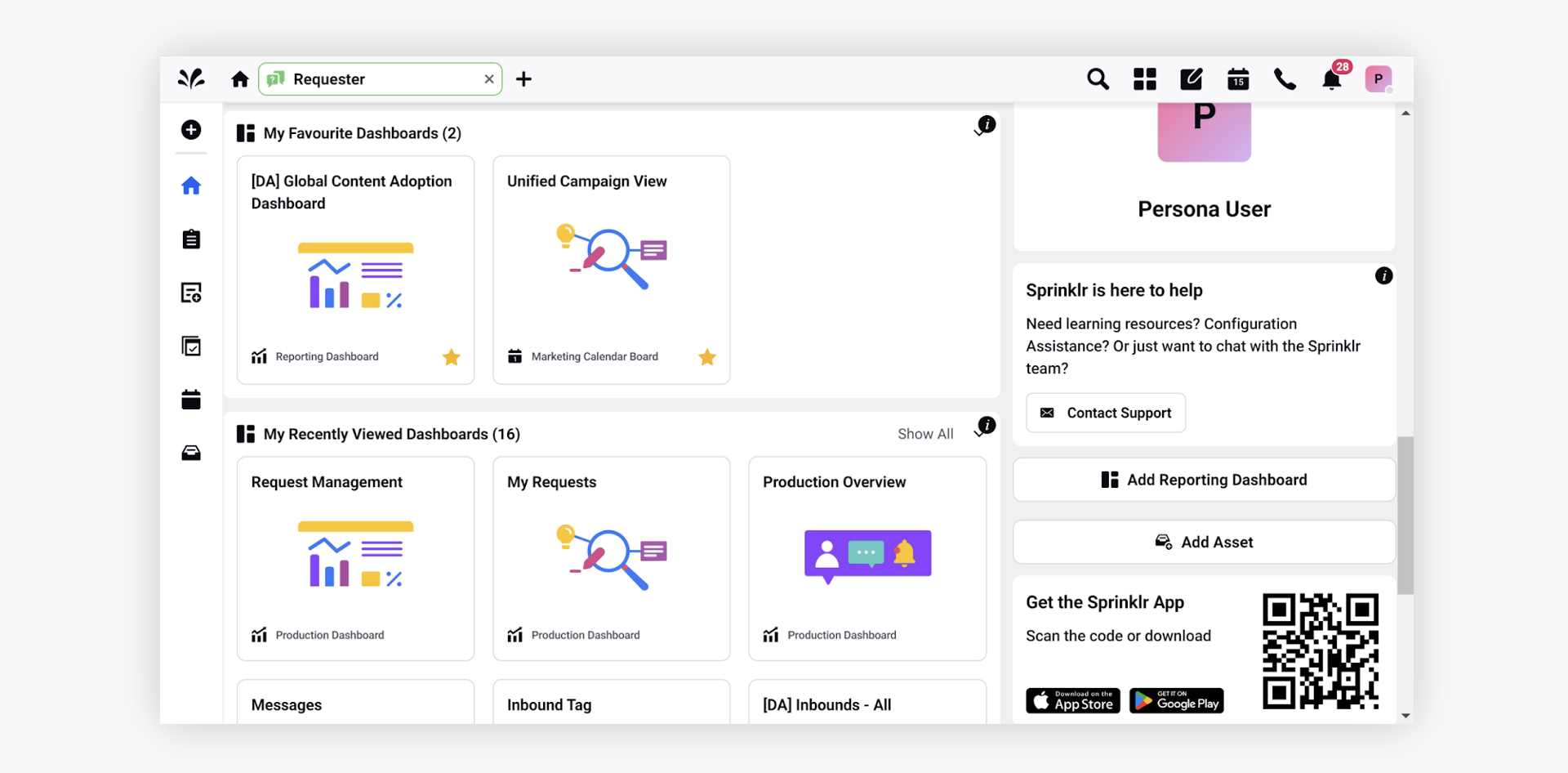Select the Requester tab
Screen dimensions: 1568x773
tap(380, 79)
